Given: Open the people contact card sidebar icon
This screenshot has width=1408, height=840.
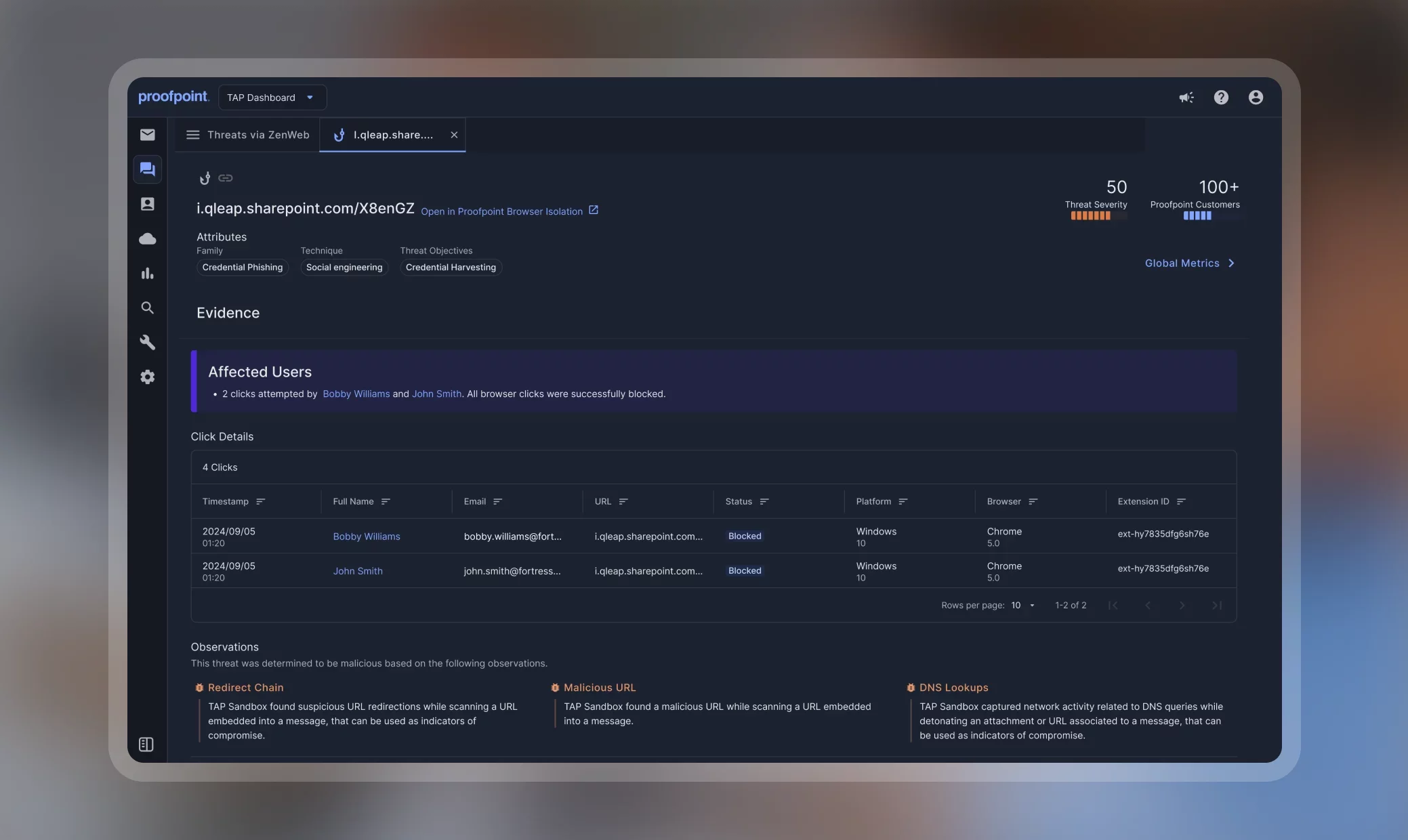Looking at the screenshot, I should 147,204.
